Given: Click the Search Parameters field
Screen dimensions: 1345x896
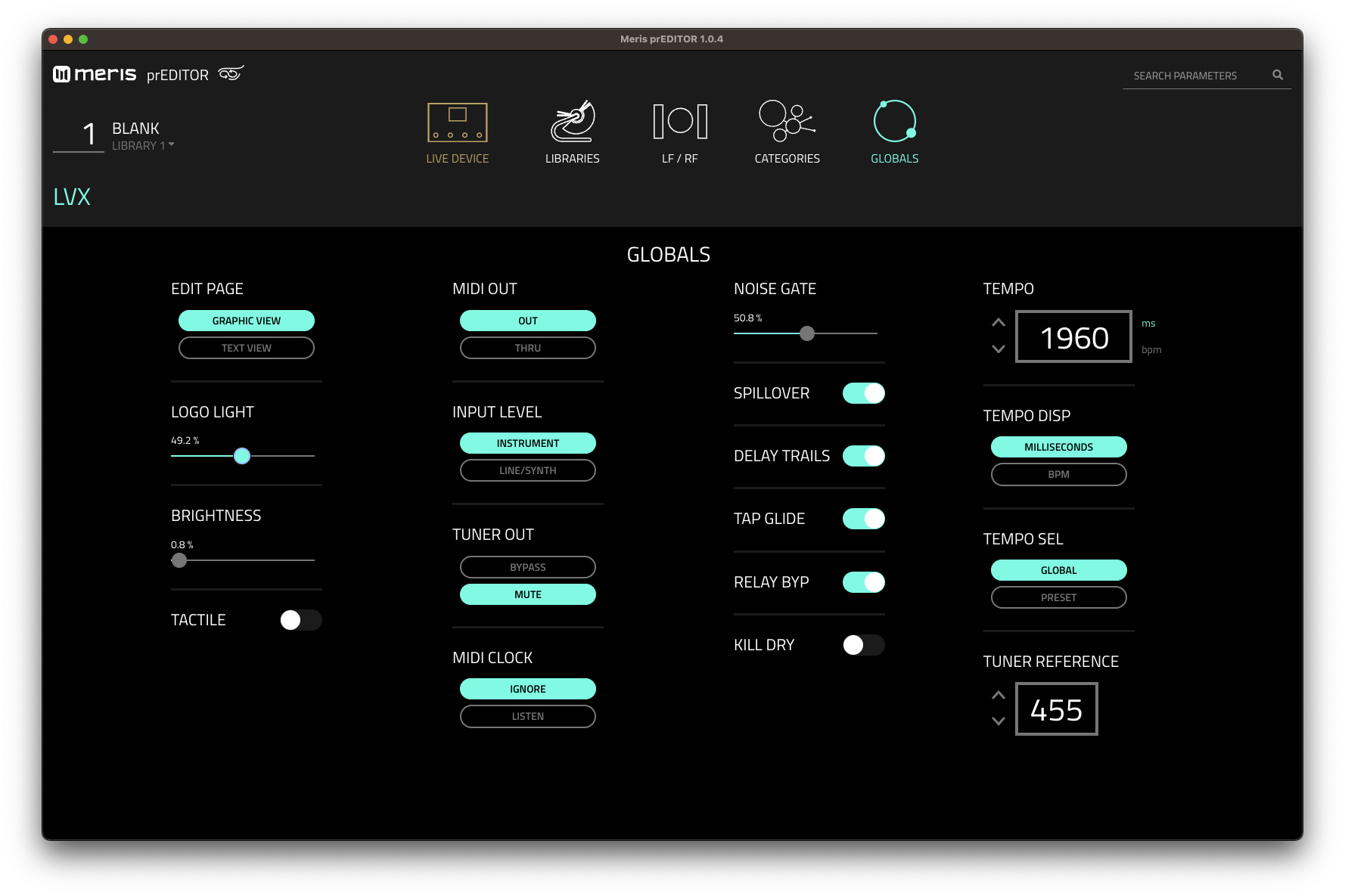Looking at the screenshot, I should [1195, 76].
